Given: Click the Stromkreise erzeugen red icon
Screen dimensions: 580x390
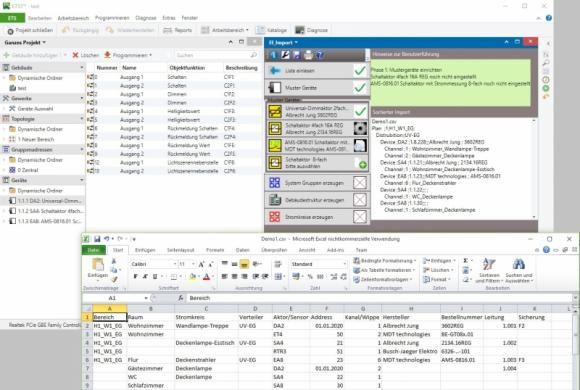Looking at the screenshot, I should pos(274,217).
